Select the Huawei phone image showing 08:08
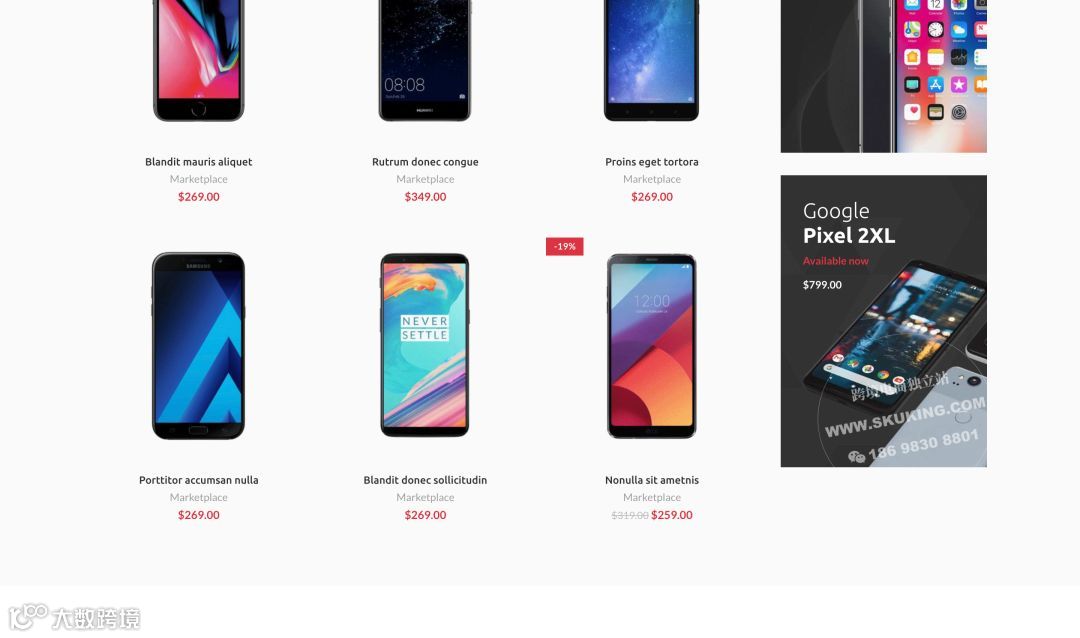This screenshot has width=1080, height=638. (x=425, y=61)
